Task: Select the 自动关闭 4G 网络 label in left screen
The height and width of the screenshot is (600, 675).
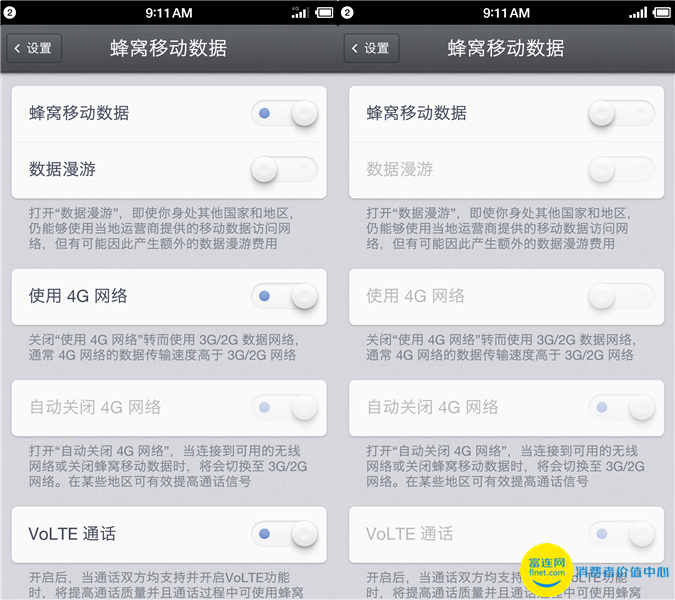Action: click(95, 407)
